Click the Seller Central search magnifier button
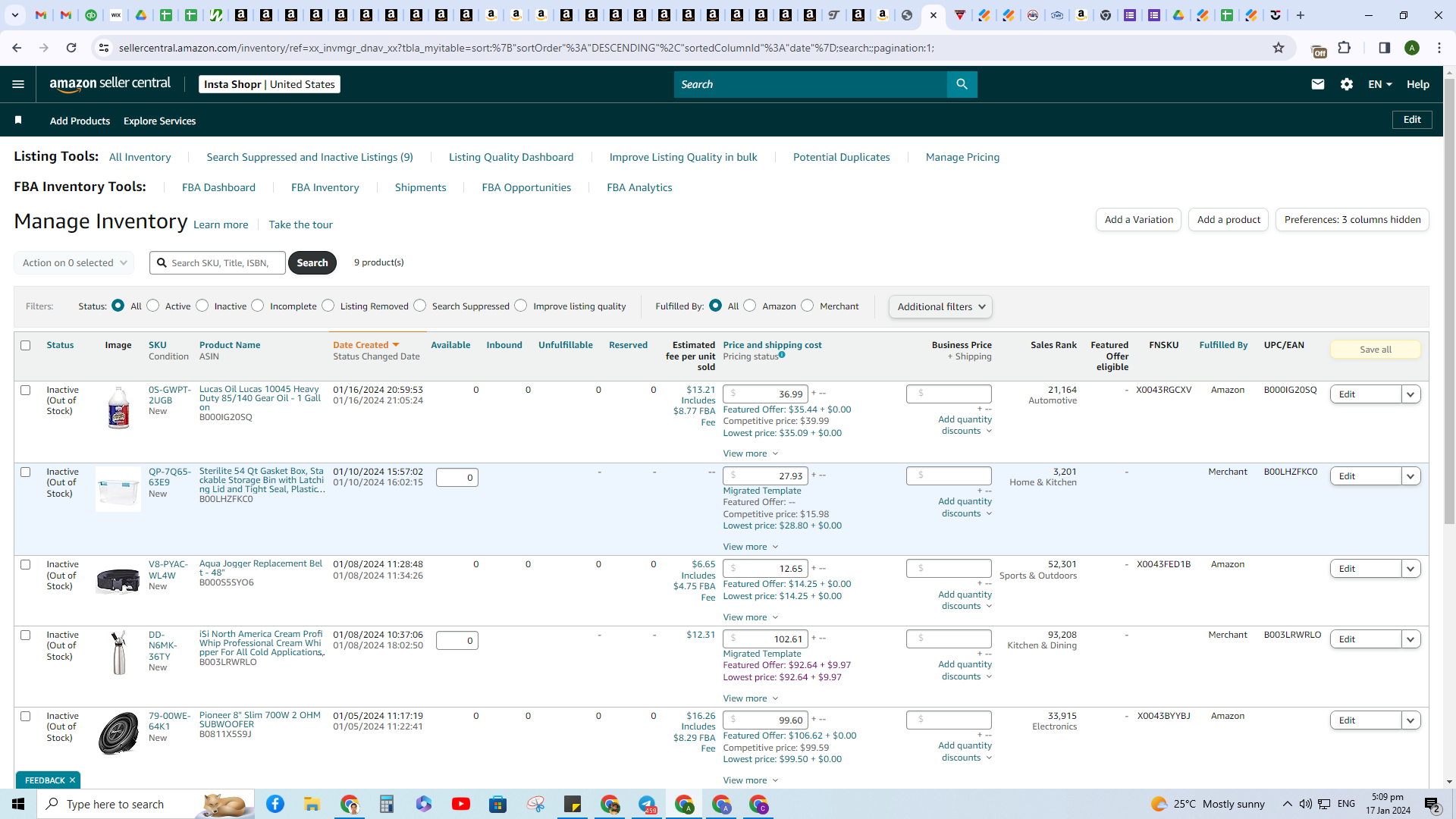This screenshot has width=1456, height=819. pyautogui.click(x=962, y=84)
